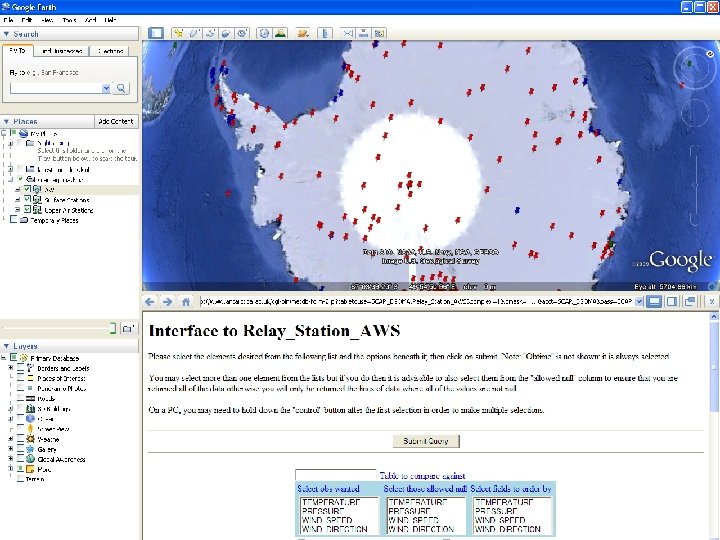Click the Email toolbar icon
This screenshot has width=720, height=540.
pos(348,33)
